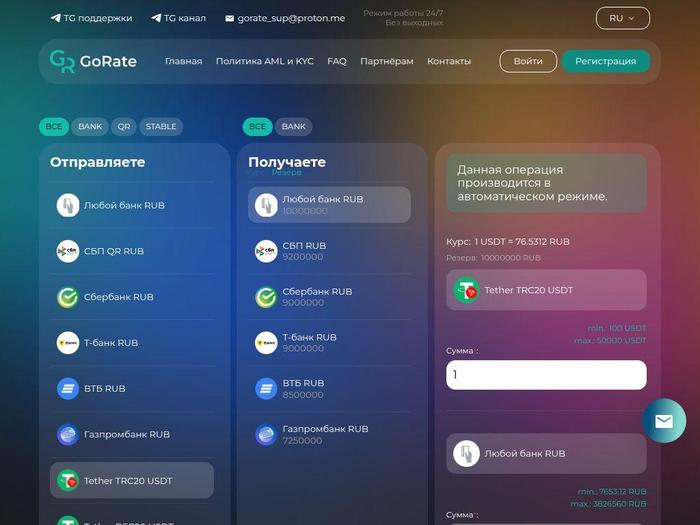Click the T-bank icon in the receive list
This screenshot has height=525, width=700.
pyautogui.click(x=266, y=343)
